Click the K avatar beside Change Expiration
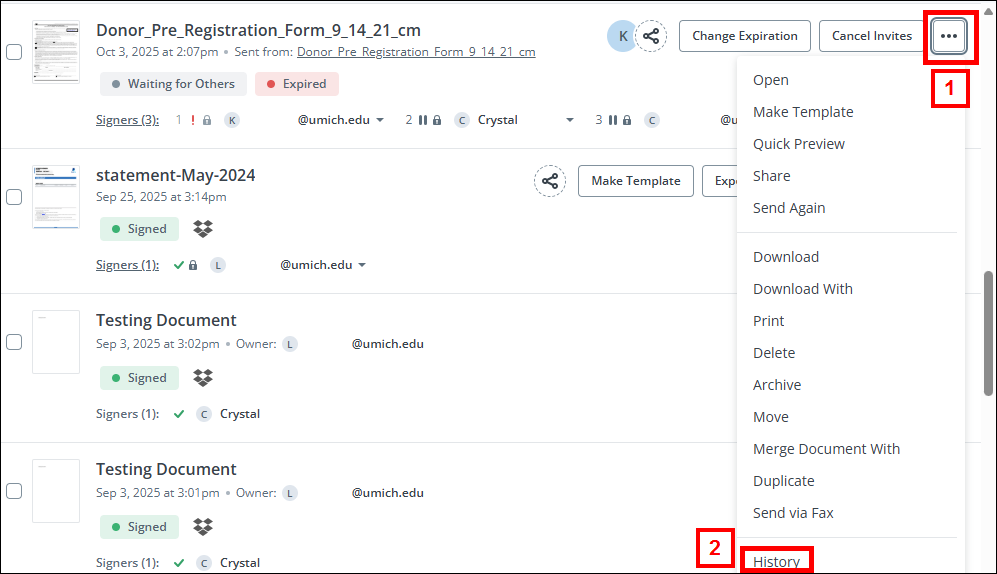 [622, 36]
